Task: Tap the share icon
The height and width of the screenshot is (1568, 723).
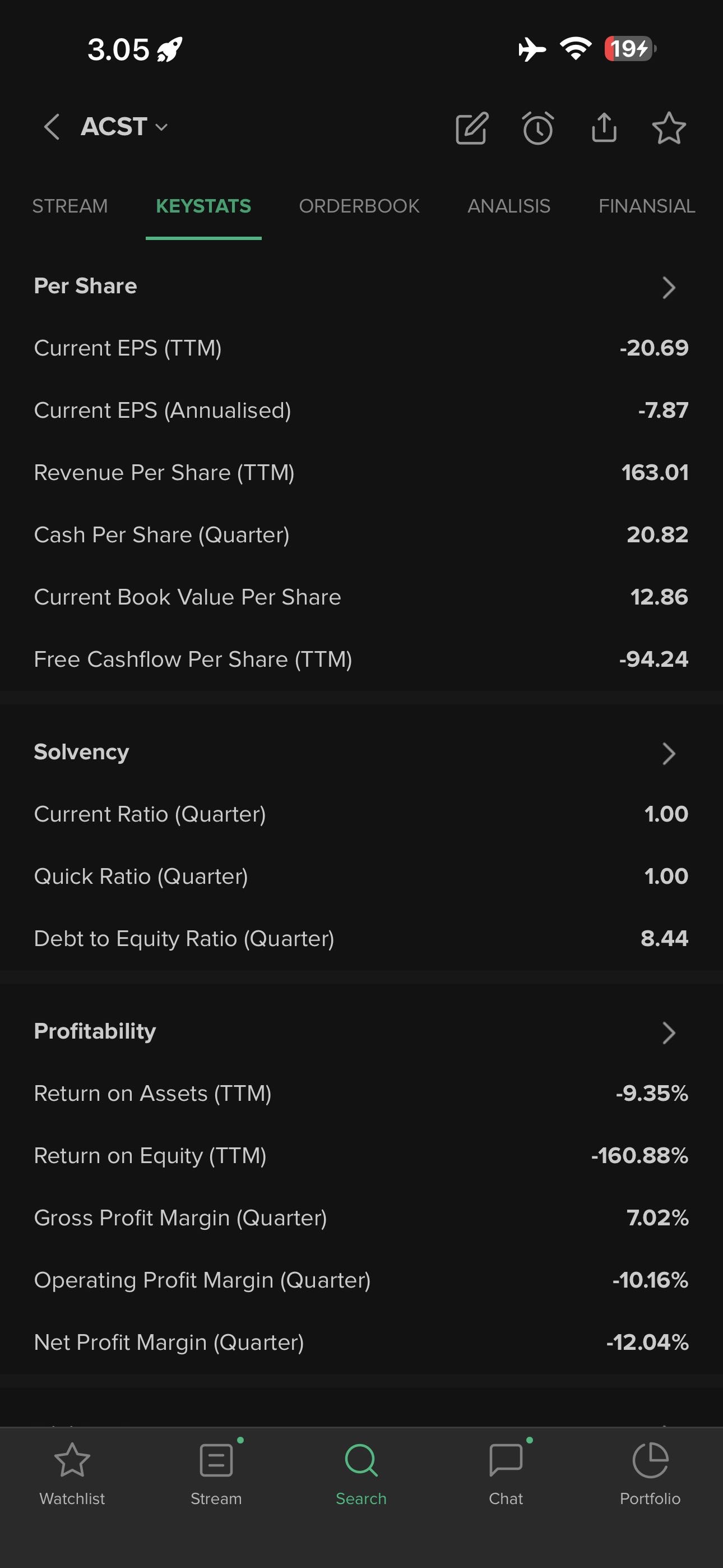Action: tap(604, 128)
